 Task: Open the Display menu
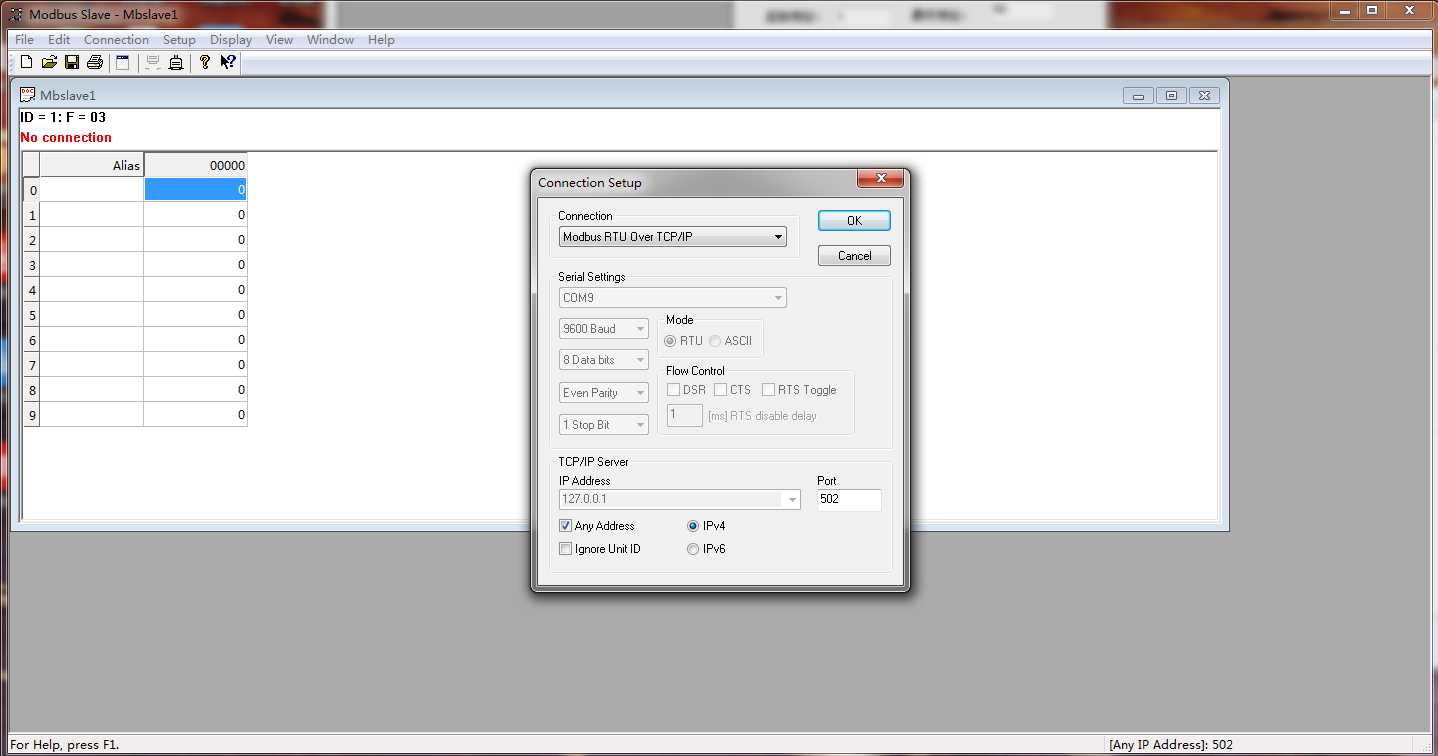pos(231,40)
